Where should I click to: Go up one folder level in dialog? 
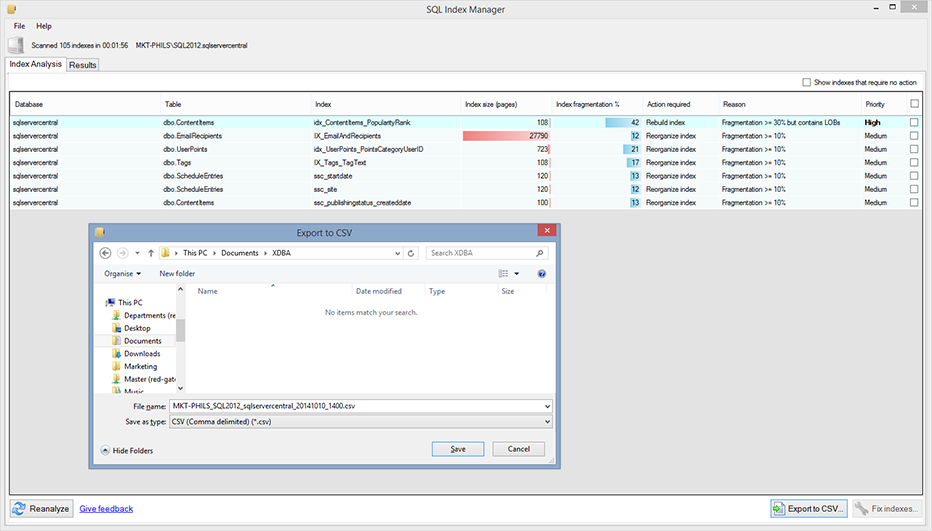[151, 253]
